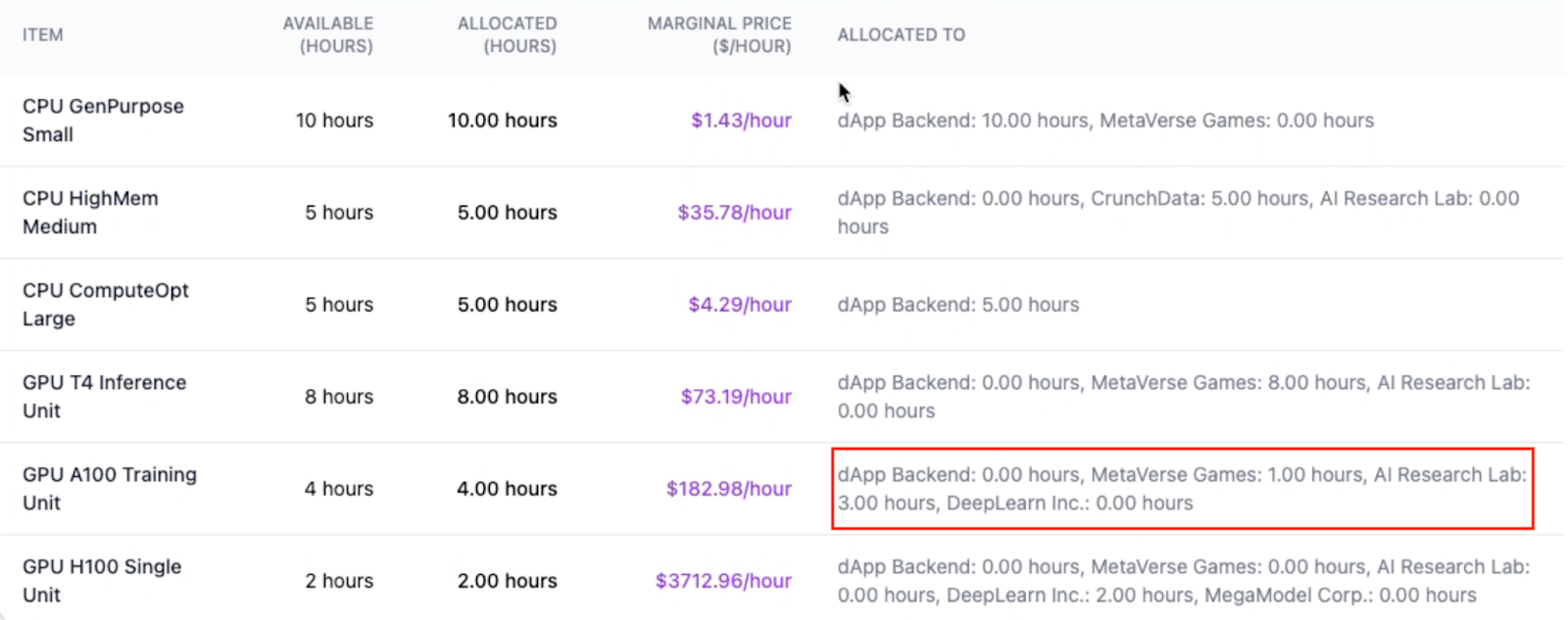Click the ALLOCATED (HOURS) column header

tap(507, 35)
